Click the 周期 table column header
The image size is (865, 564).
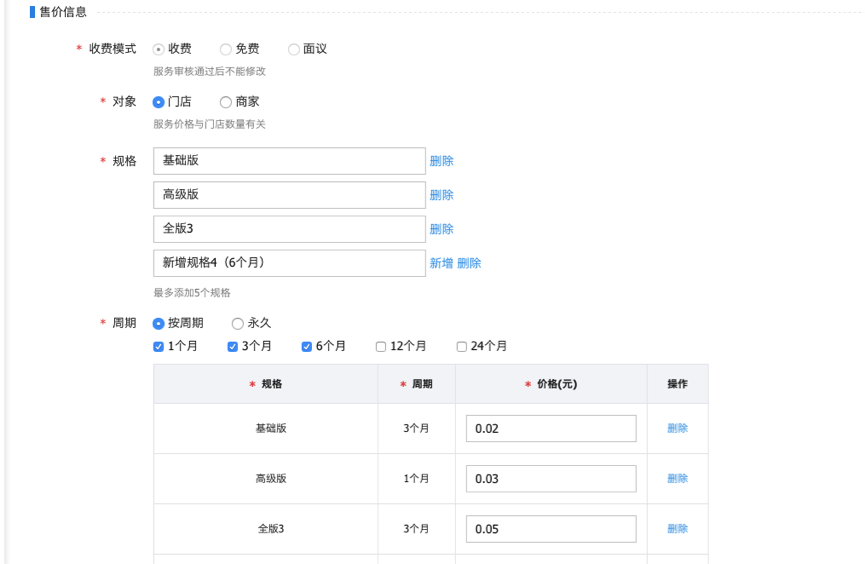coord(417,384)
